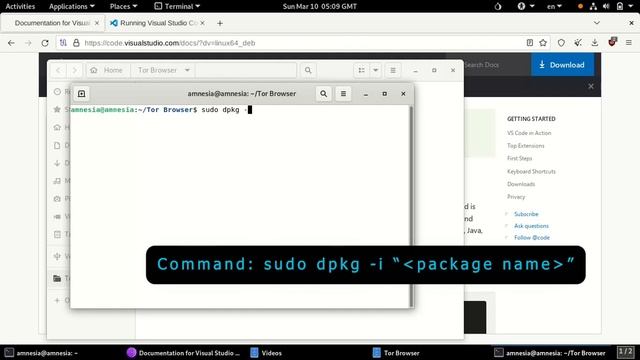Open 'VS Code in Action' docs link
Image resolution: width=640 pixels, height=360 pixels.
tap(529, 133)
